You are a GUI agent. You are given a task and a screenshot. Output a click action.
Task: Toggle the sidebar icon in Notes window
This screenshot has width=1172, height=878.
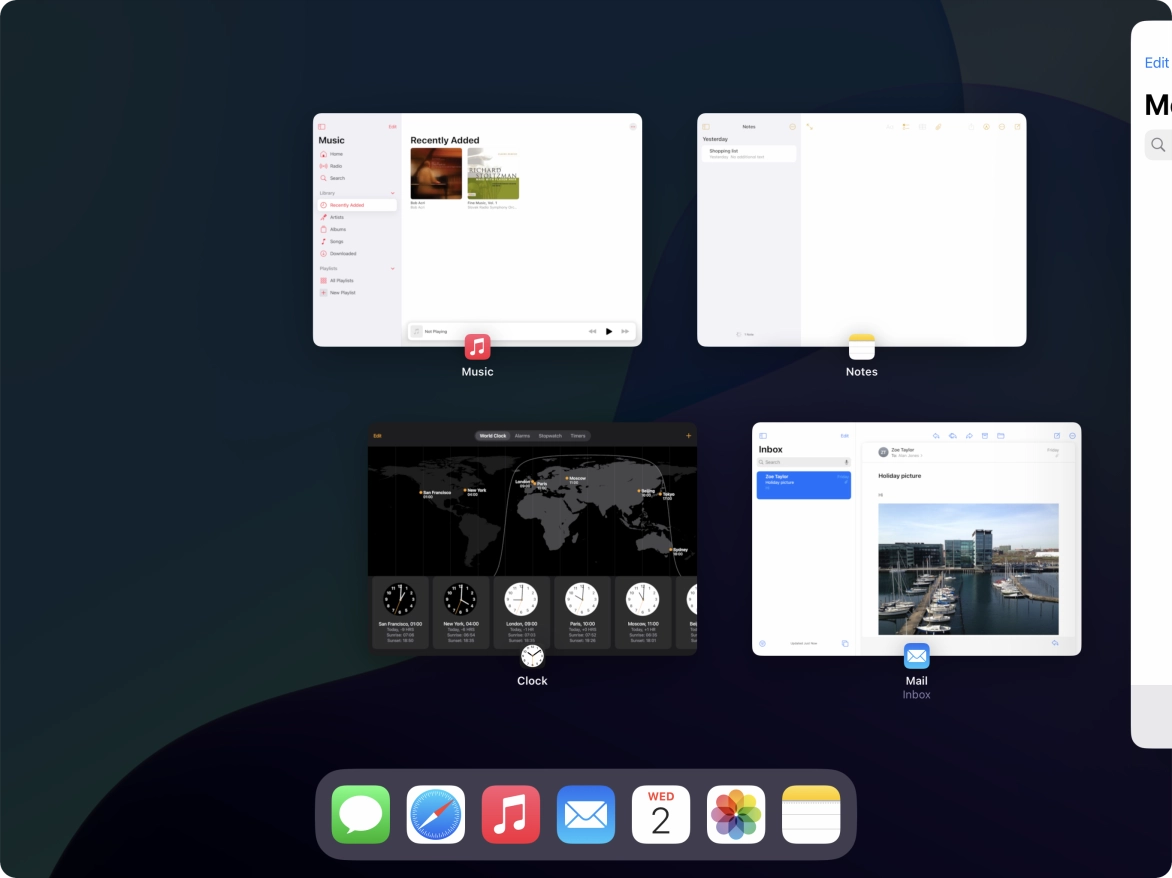pos(706,127)
